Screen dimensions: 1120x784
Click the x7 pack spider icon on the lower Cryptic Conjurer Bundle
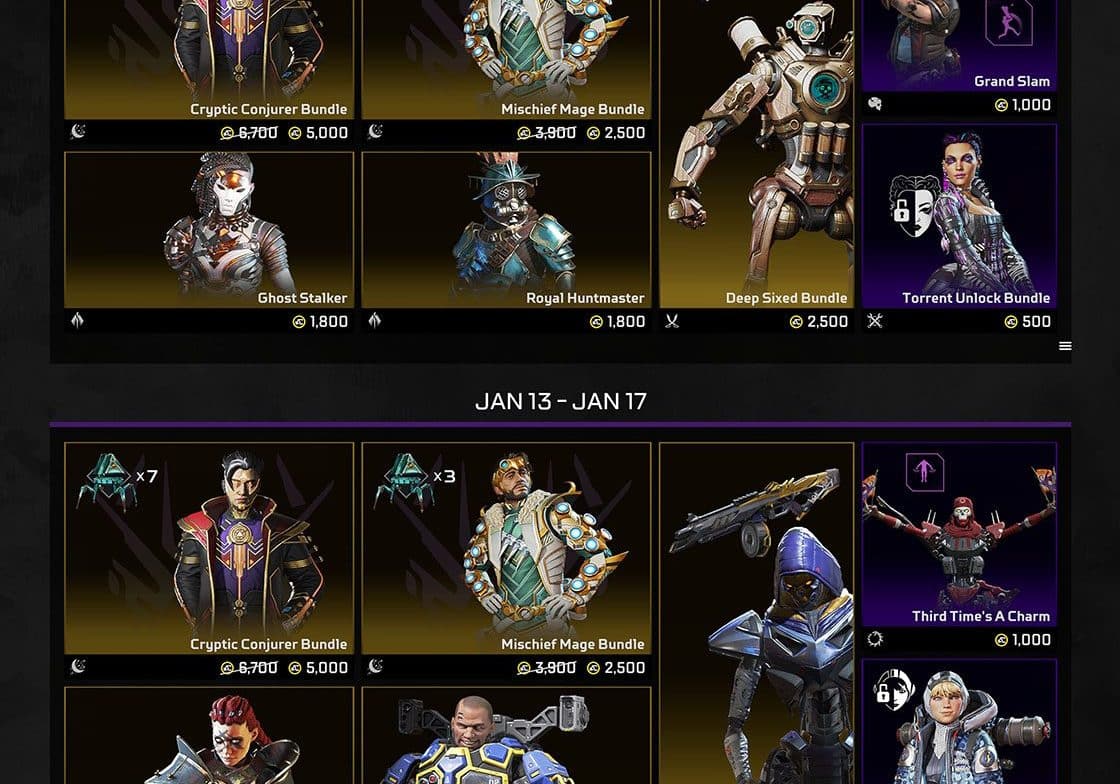click(x=106, y=481)
